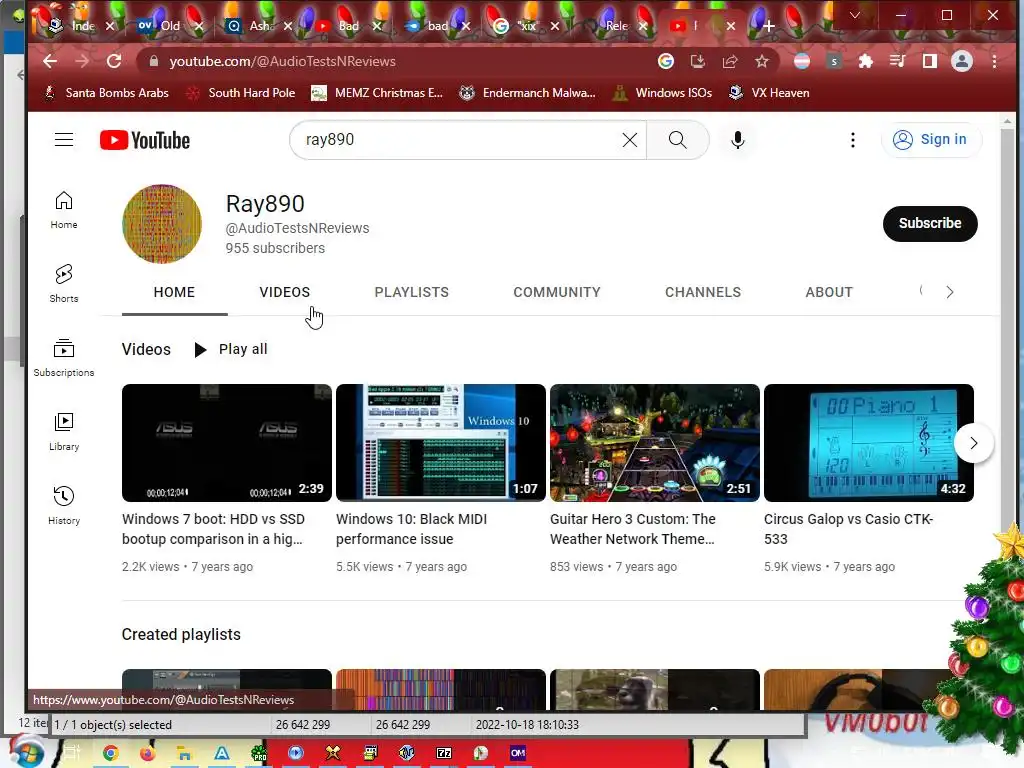
Task: Switch to the HOME channel tab
Action: 174,292
